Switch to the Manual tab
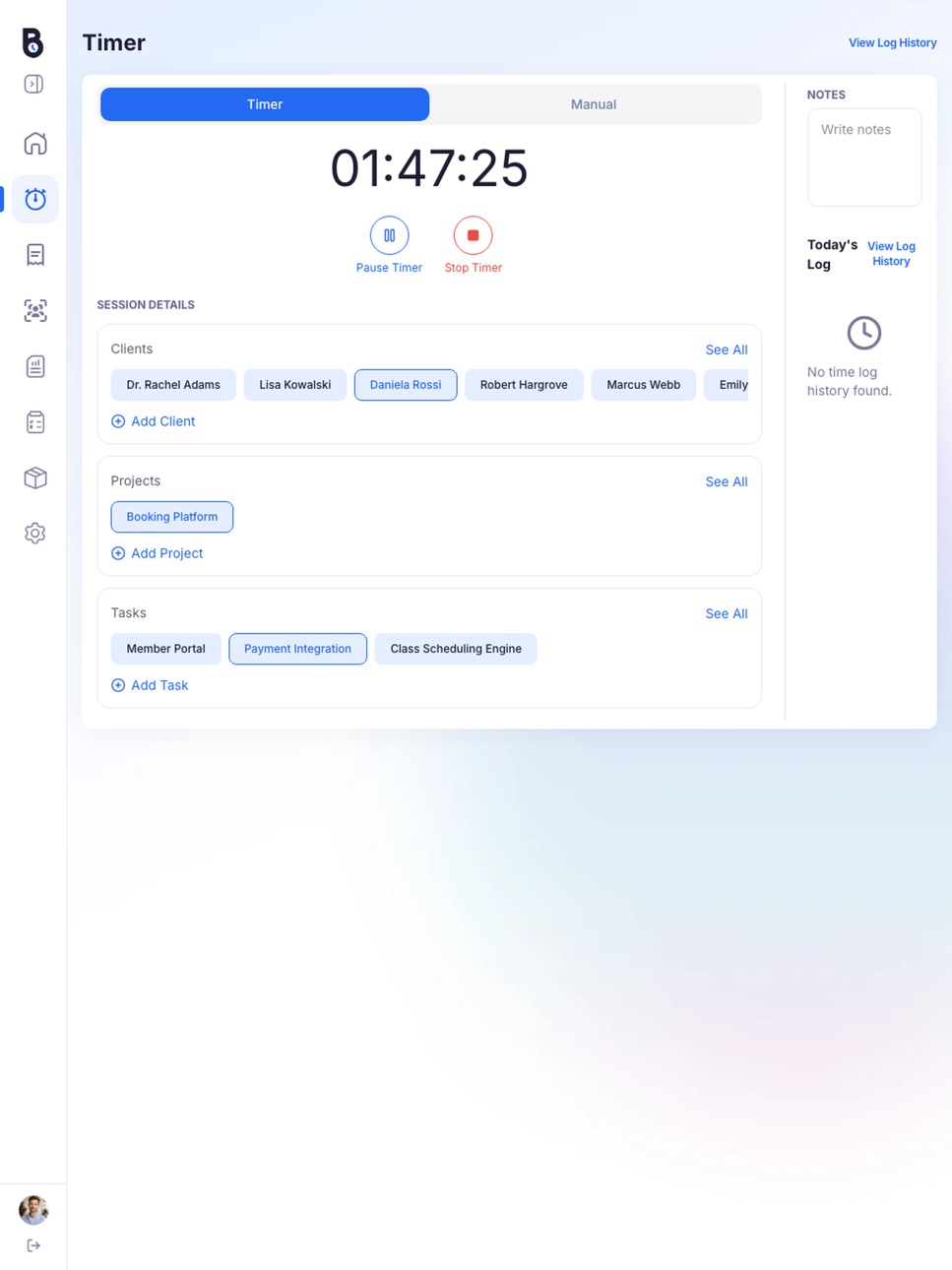Image resolution: width=952 pixels, height=1270 pixels. (x=594, y=104)
